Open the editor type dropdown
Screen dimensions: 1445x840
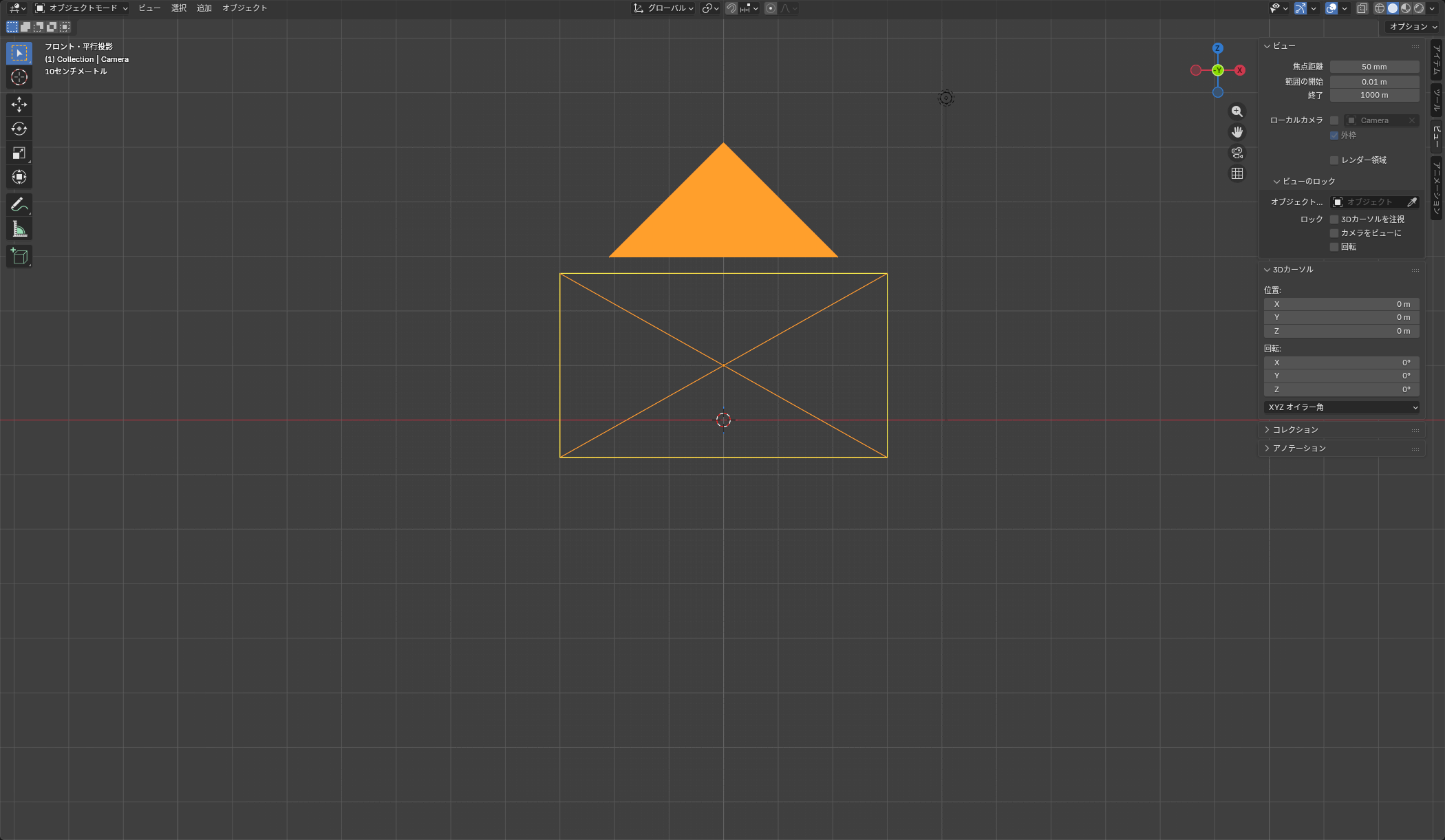tap(17, 8)
